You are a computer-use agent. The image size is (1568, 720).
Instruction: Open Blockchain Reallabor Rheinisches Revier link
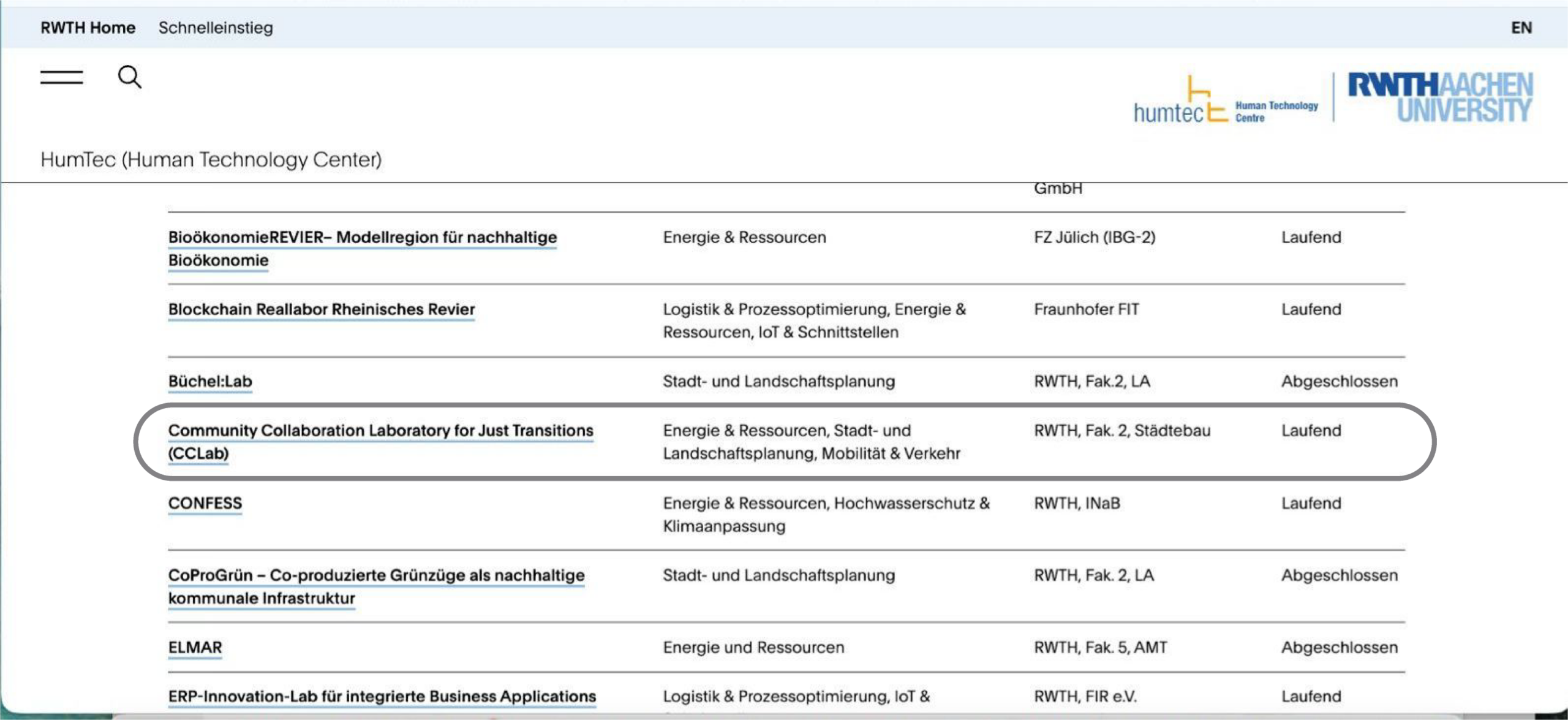(322, 309)
